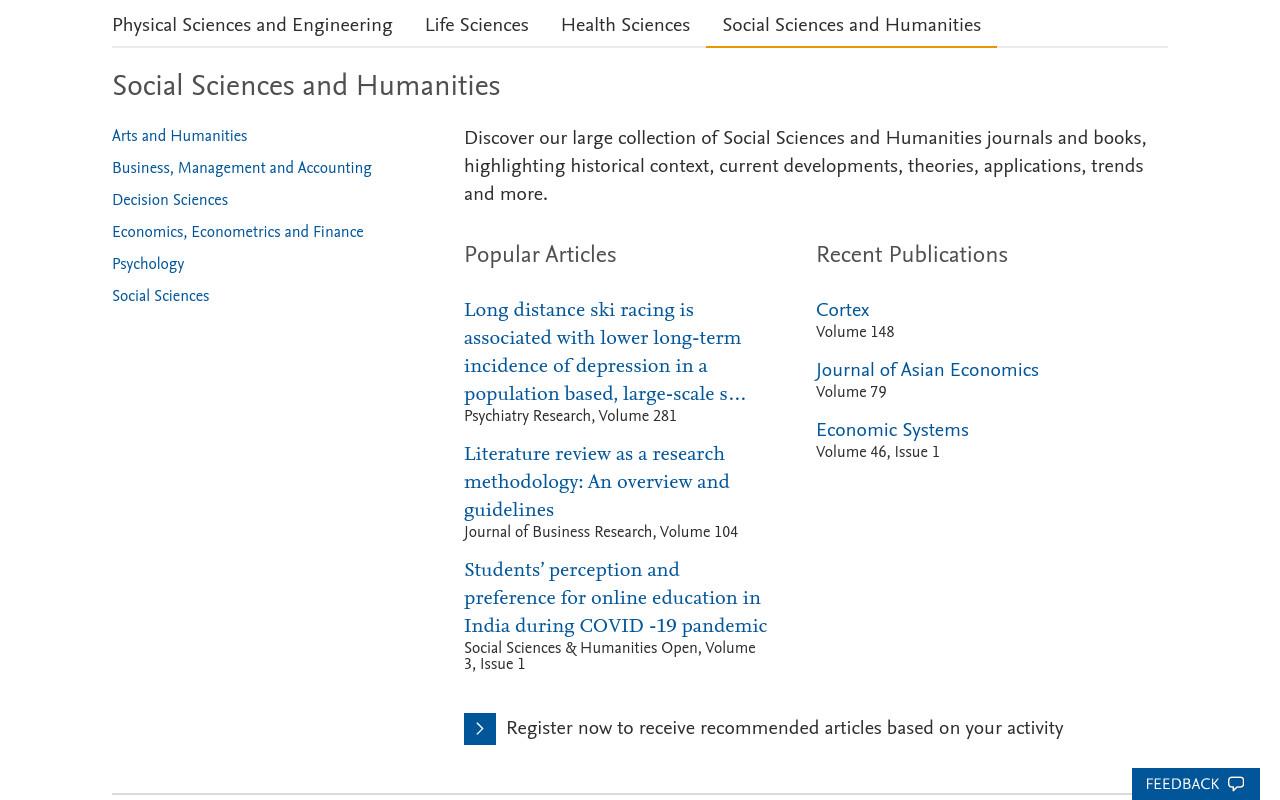Viewport: 1280px width, 800px height.
Task: Go to Decision Sciences category
Action: point(170,200)
